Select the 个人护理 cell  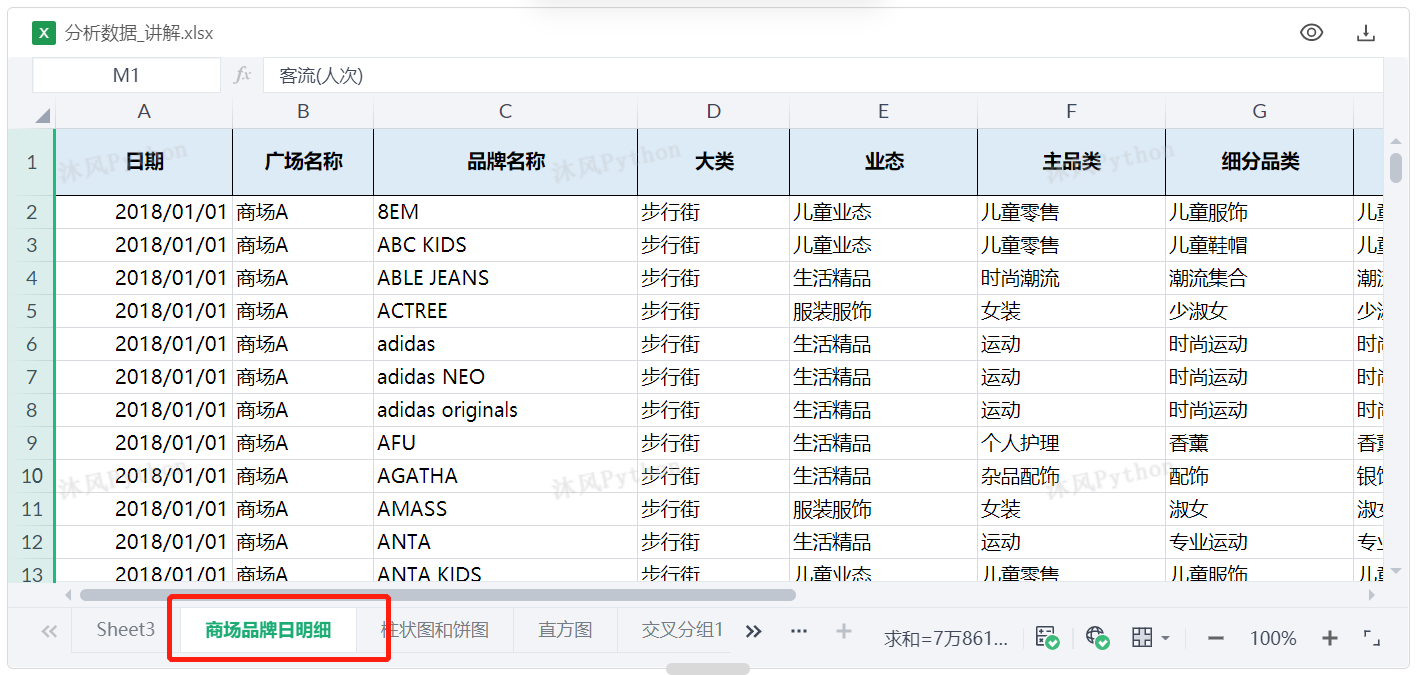click(1071, 443)
